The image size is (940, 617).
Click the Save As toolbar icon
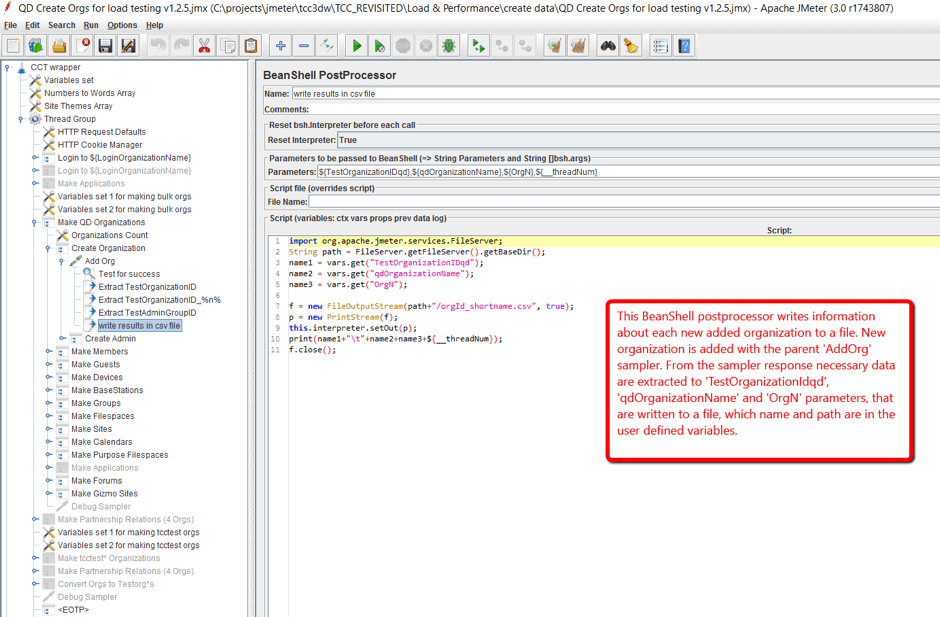128,46
